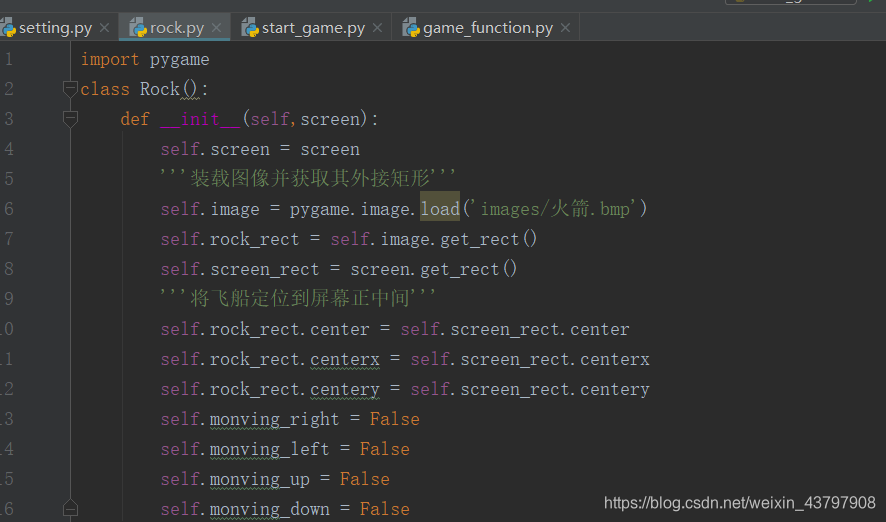Click monving_left variable name

point(269,449)
